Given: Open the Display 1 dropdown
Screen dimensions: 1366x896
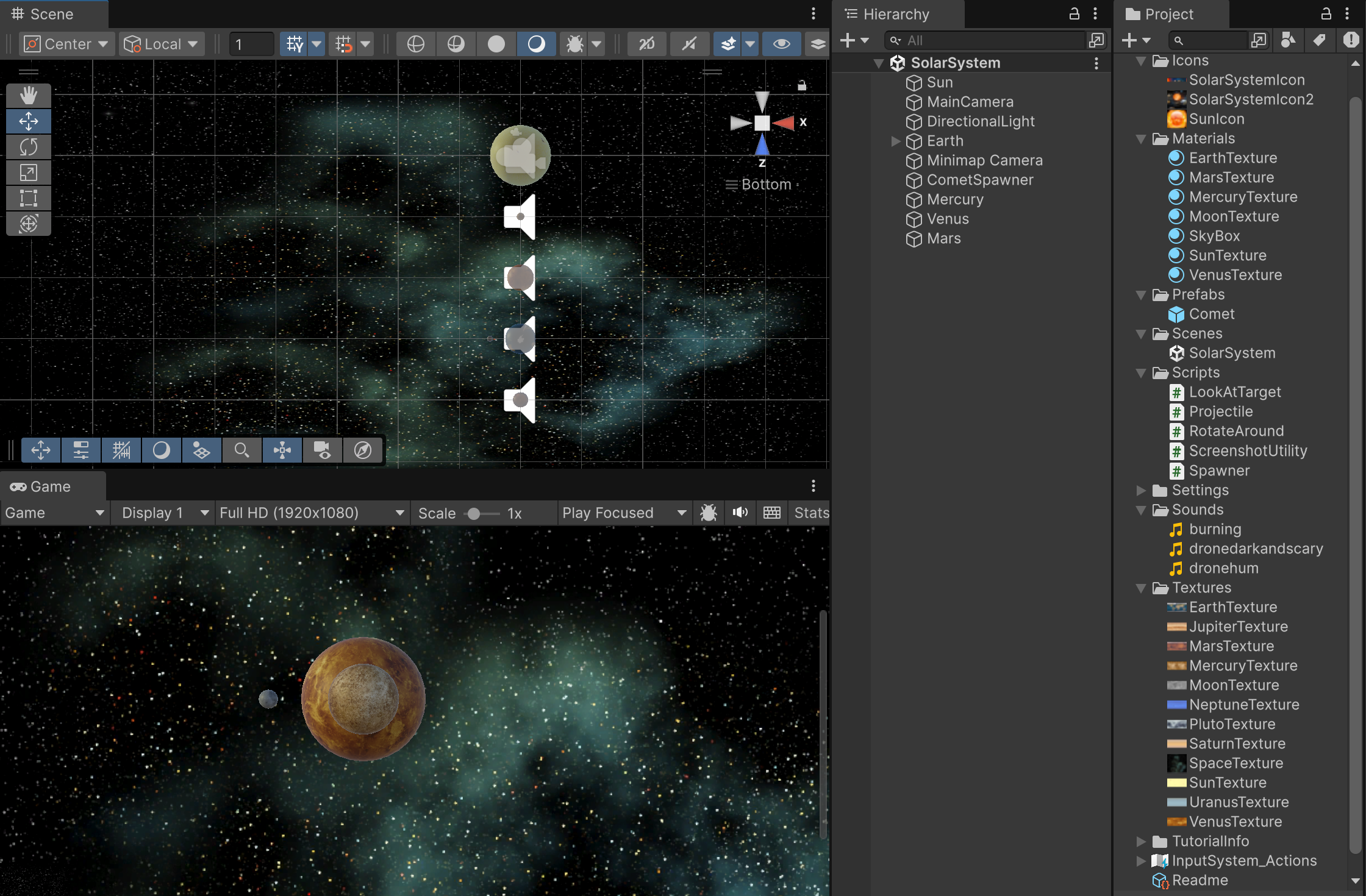Looking at the screenshot, I should point(165,513).
